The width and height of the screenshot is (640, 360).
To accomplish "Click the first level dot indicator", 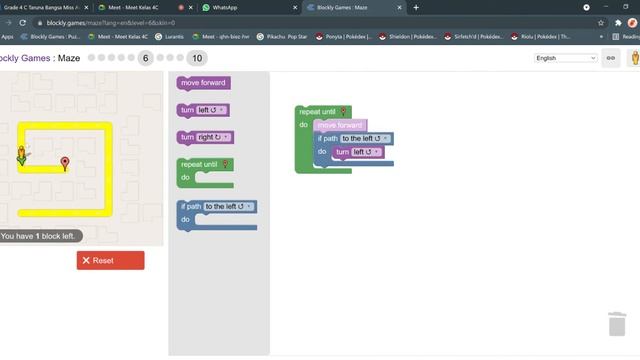I will (x=91, y=58).
